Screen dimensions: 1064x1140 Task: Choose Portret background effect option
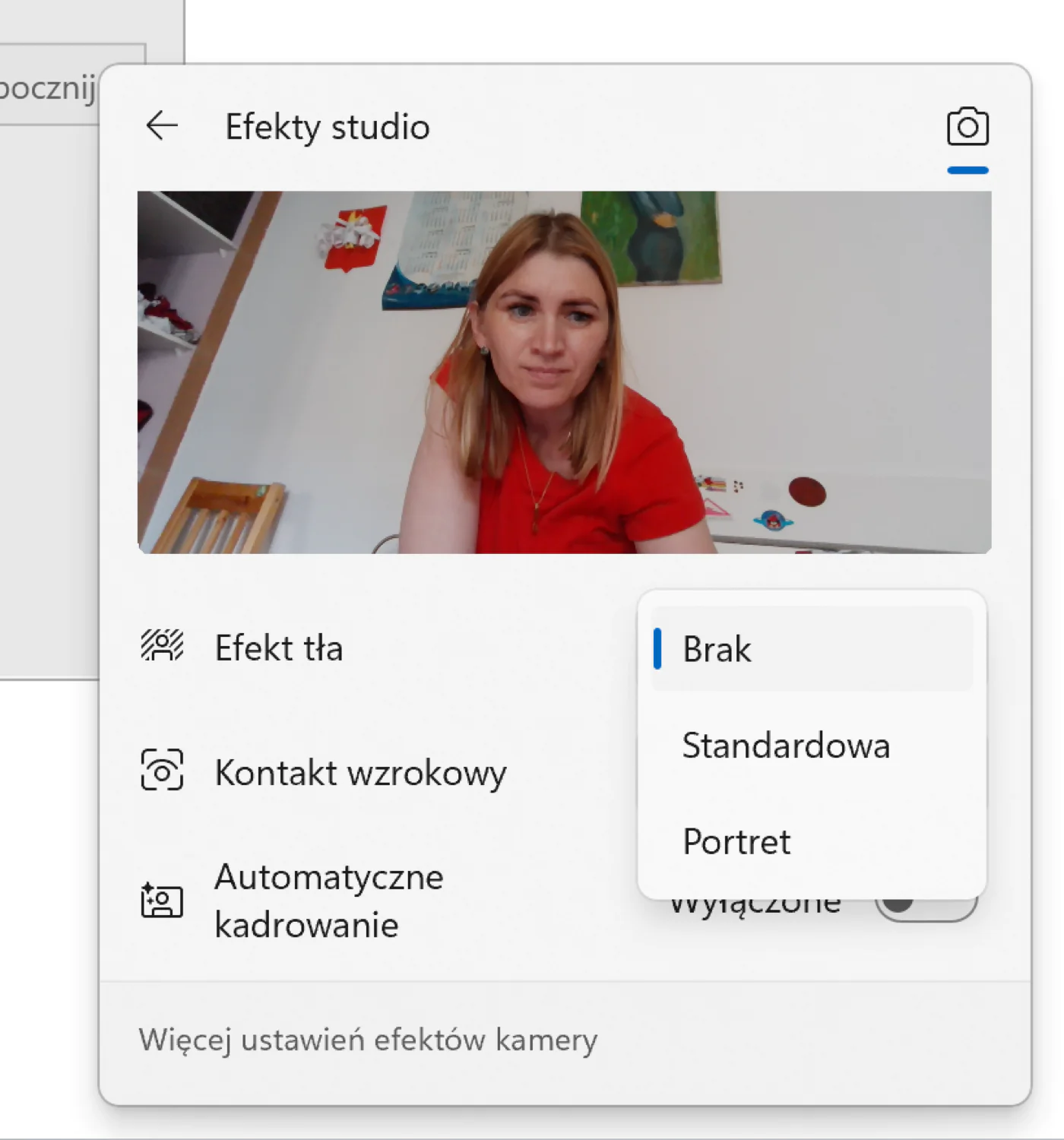[812, 841]
